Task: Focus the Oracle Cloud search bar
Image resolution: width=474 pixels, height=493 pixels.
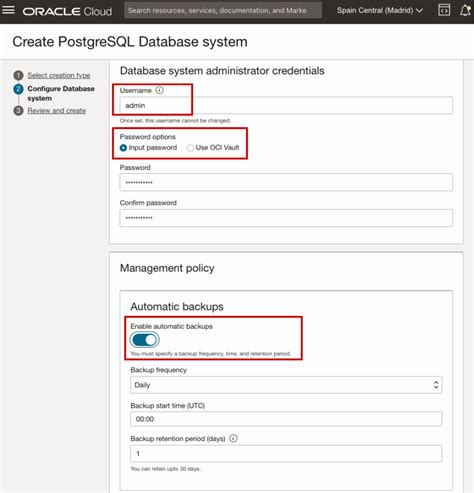Action: pyautogui.click(x=223, y=10)
